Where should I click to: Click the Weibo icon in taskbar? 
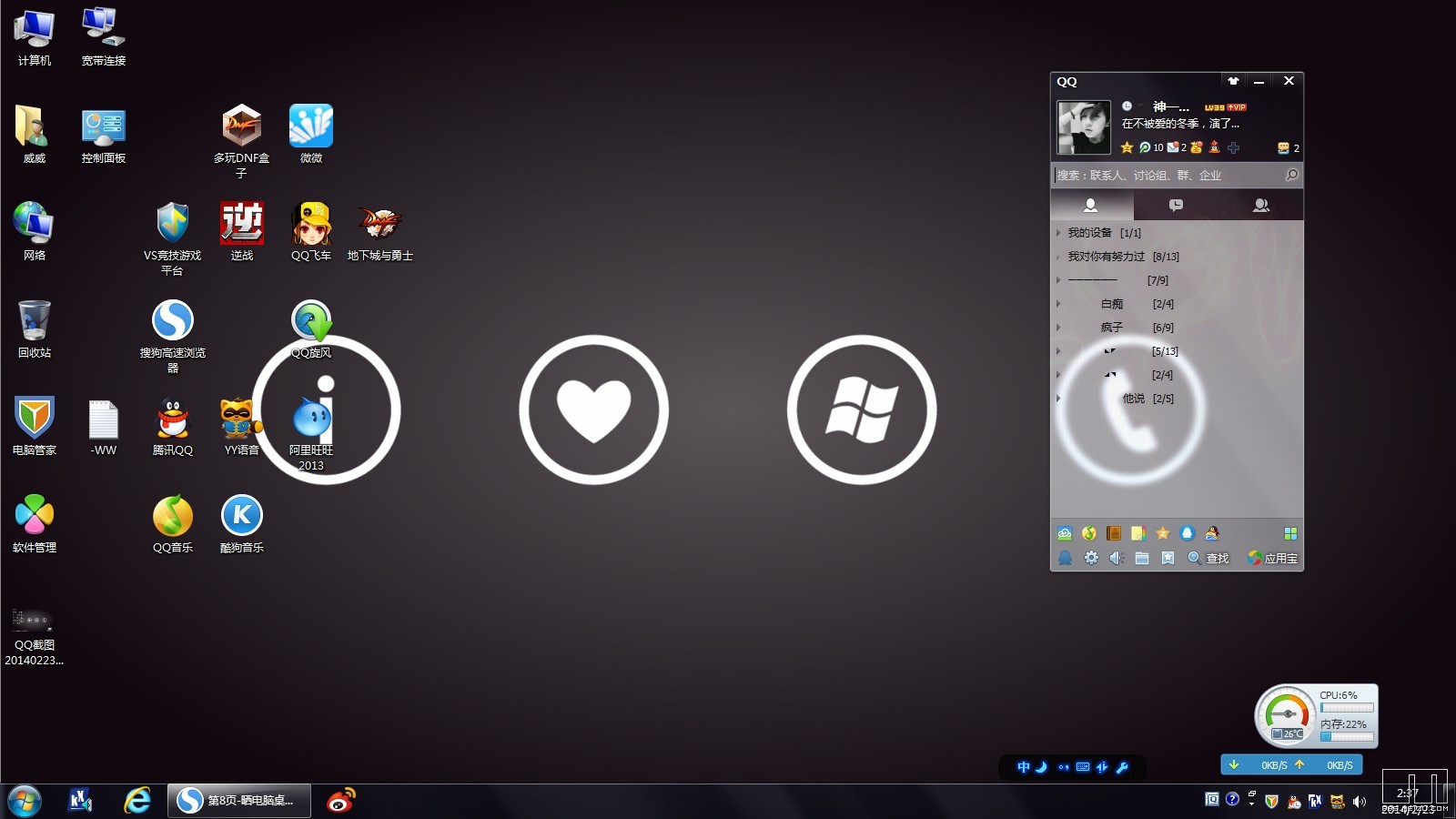coord(341,801)
